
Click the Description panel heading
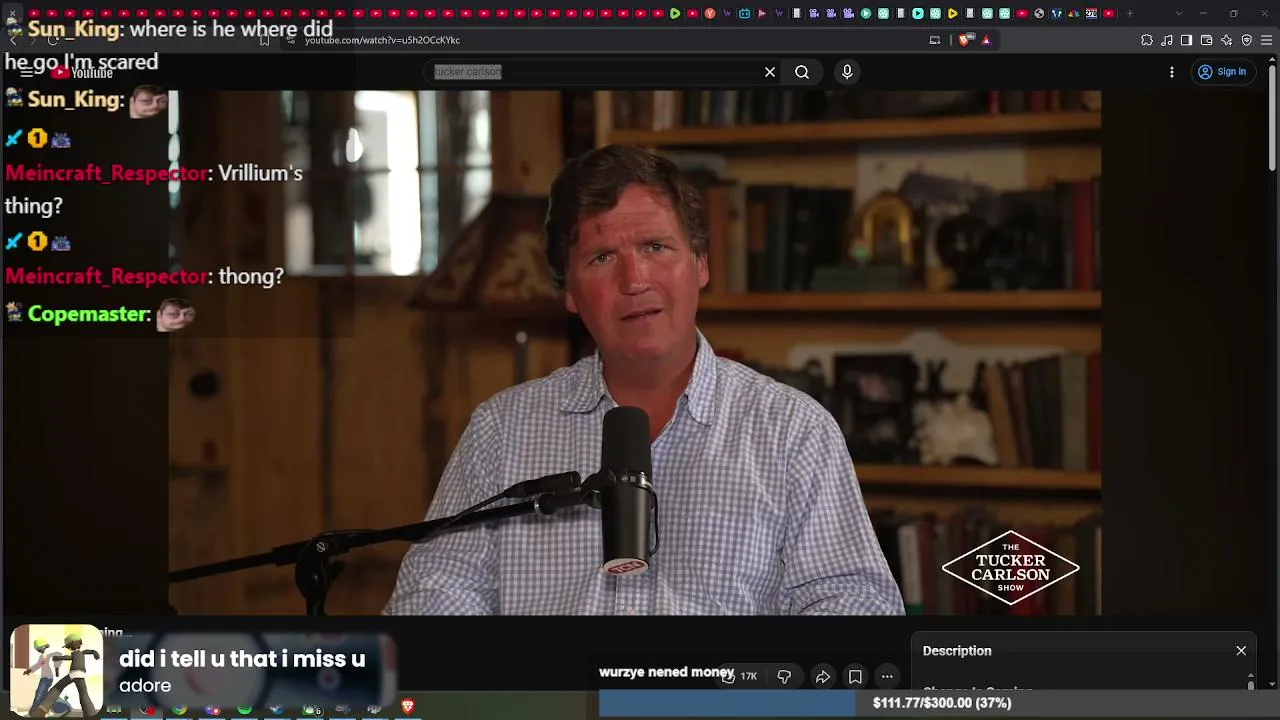(957, 651)
